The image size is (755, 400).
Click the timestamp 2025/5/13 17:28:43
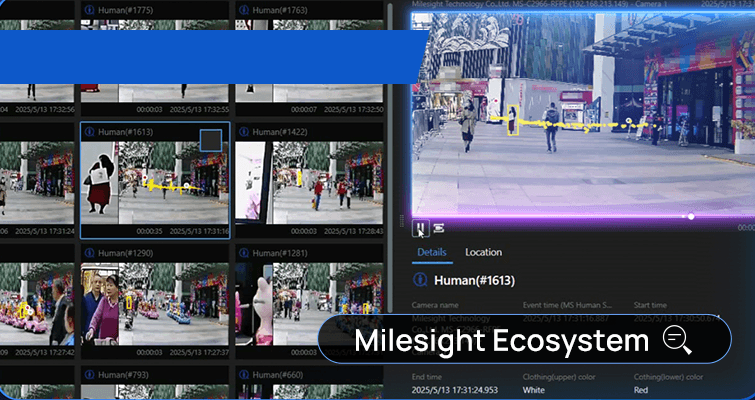(353, 232)
